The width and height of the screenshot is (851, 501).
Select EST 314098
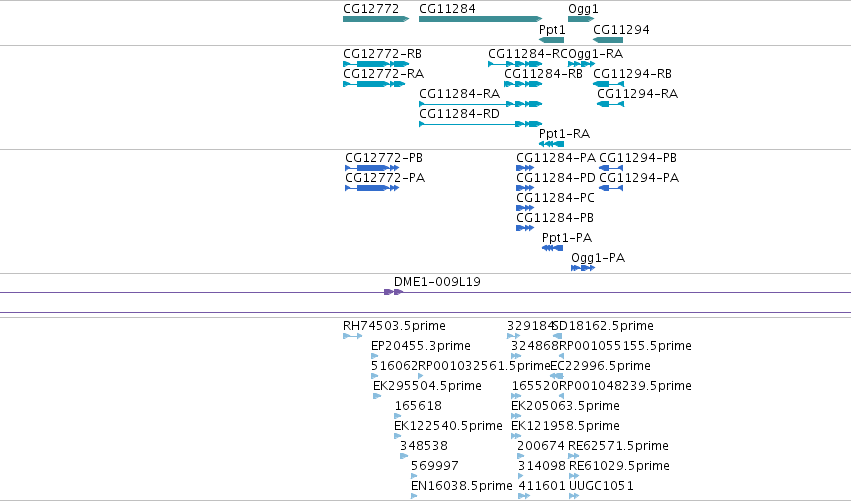point(542,467)
